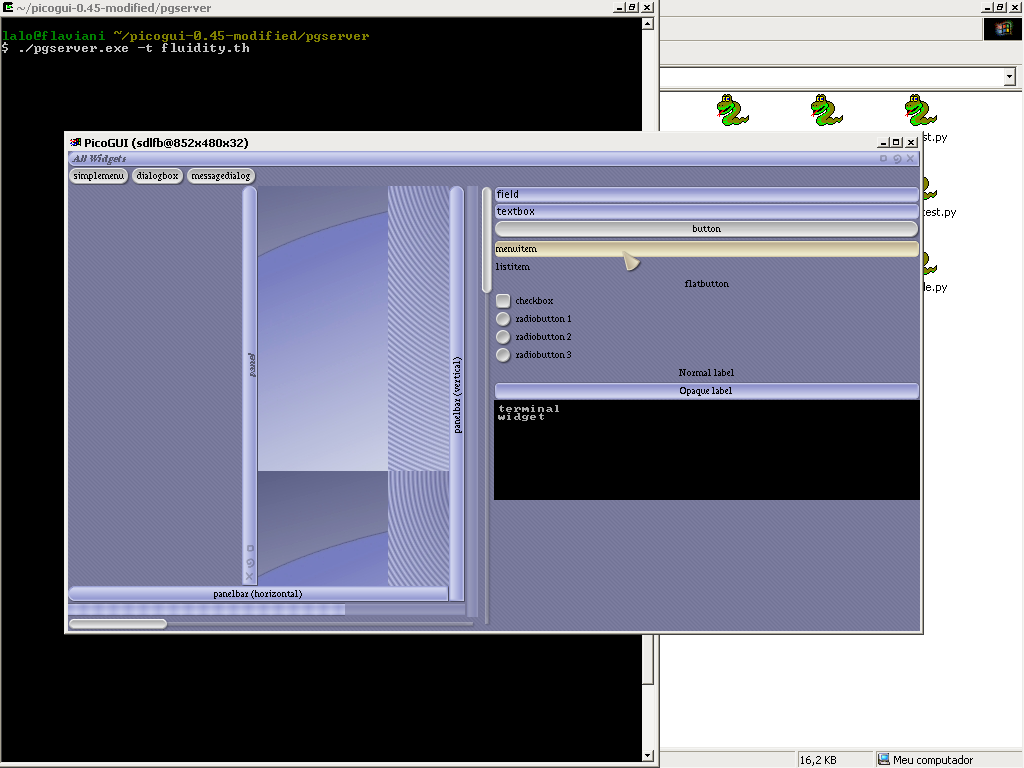Open the simplemenu button
This screenshot has width=1024, height=768.
coord(98,176)
